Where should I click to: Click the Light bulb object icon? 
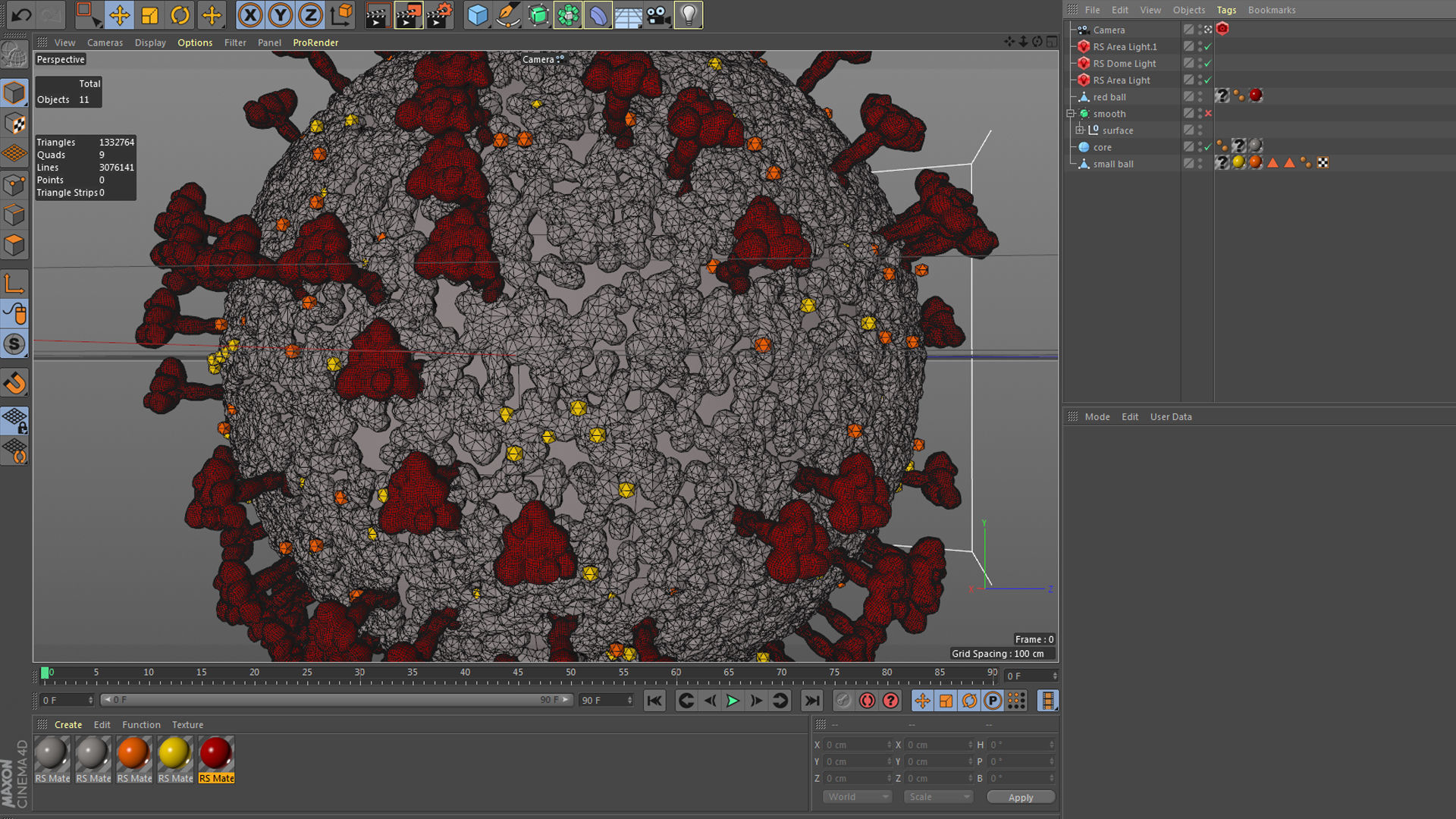pos(688,14)
